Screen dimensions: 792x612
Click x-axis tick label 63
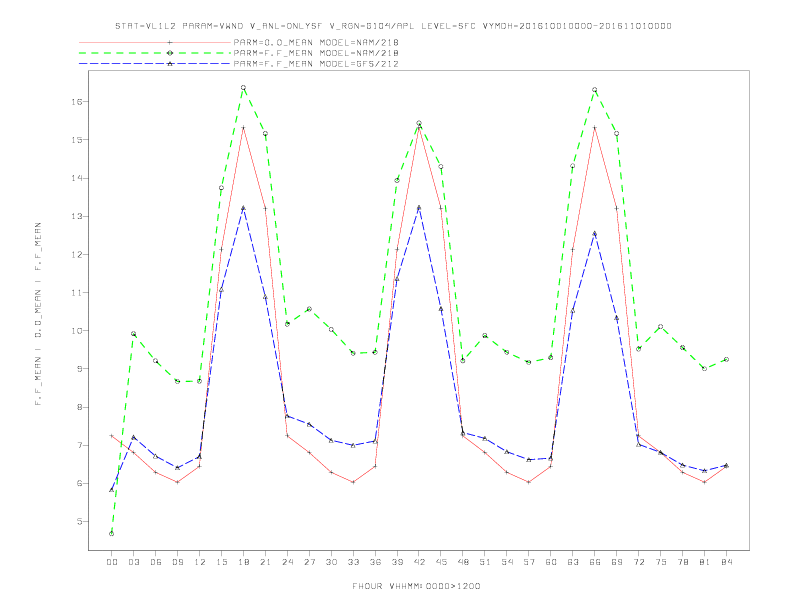coord(573,562)
